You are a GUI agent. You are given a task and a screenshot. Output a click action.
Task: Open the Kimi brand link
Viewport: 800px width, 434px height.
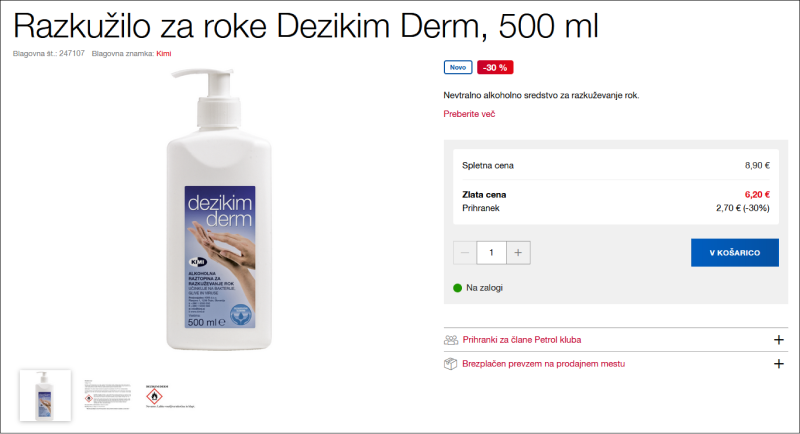(164, 54)
